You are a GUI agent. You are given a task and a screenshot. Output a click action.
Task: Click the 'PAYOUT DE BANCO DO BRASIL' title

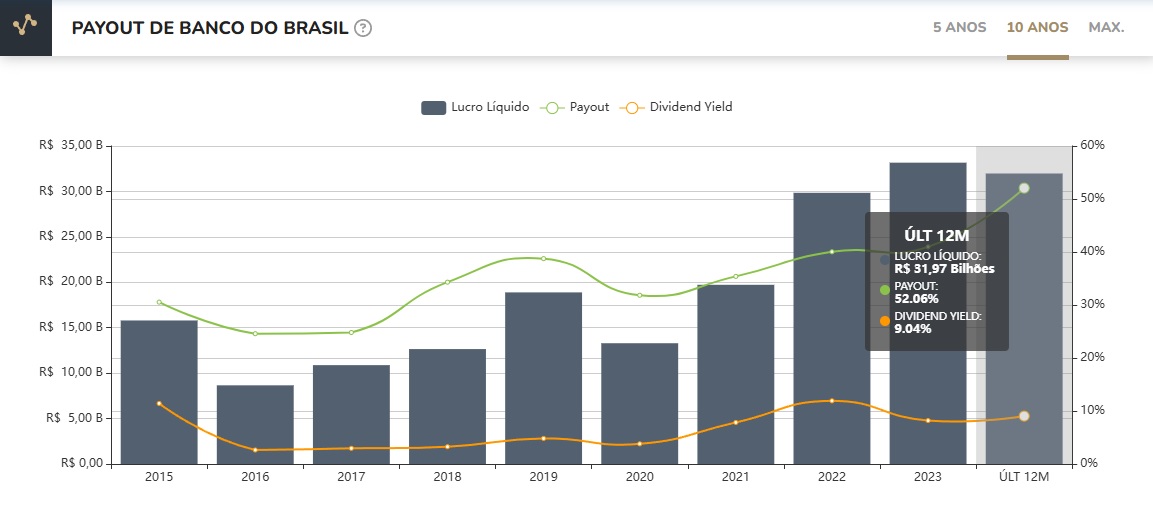(x=210, y=29)
